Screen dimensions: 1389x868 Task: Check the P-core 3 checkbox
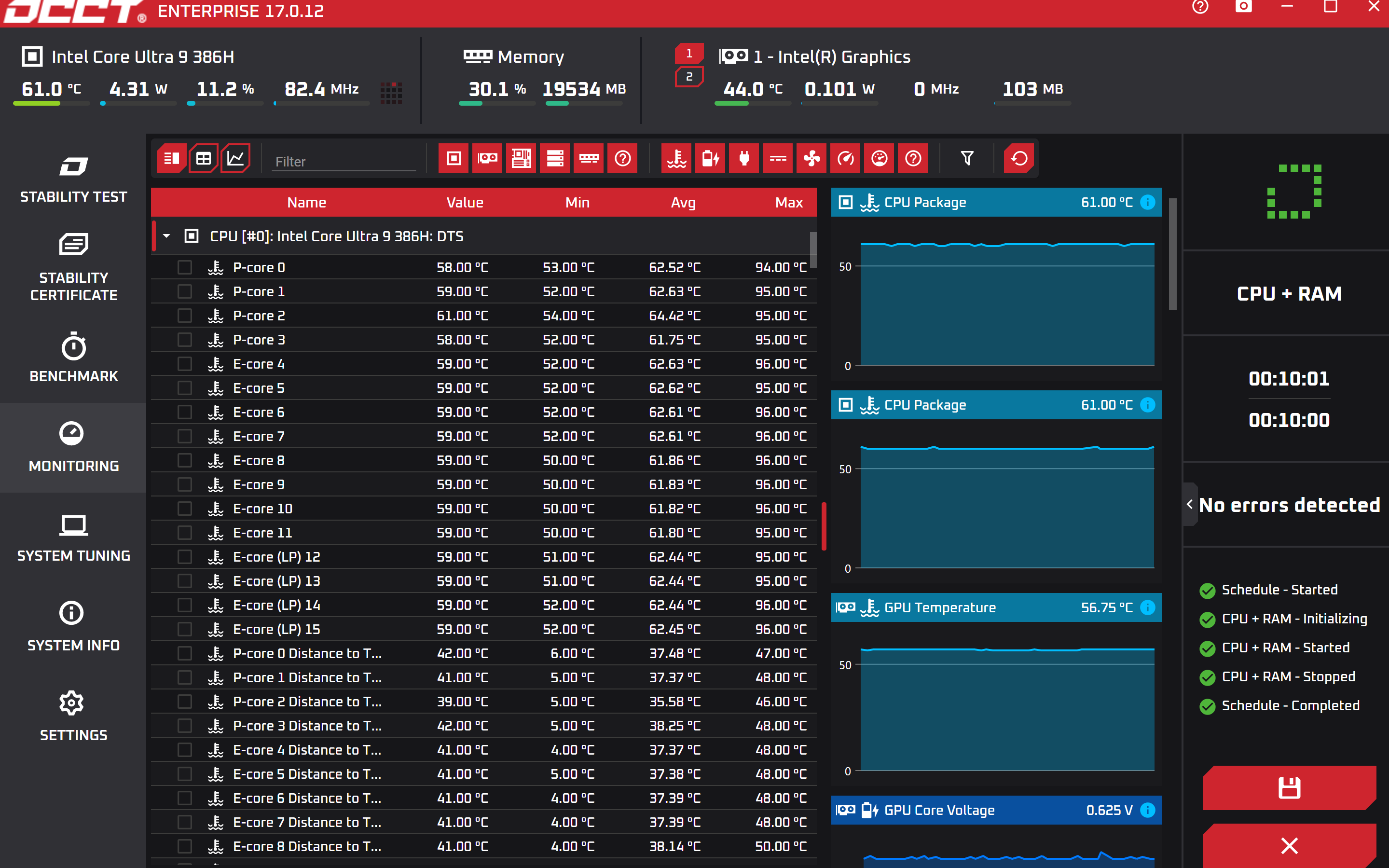tap(184, 340)
